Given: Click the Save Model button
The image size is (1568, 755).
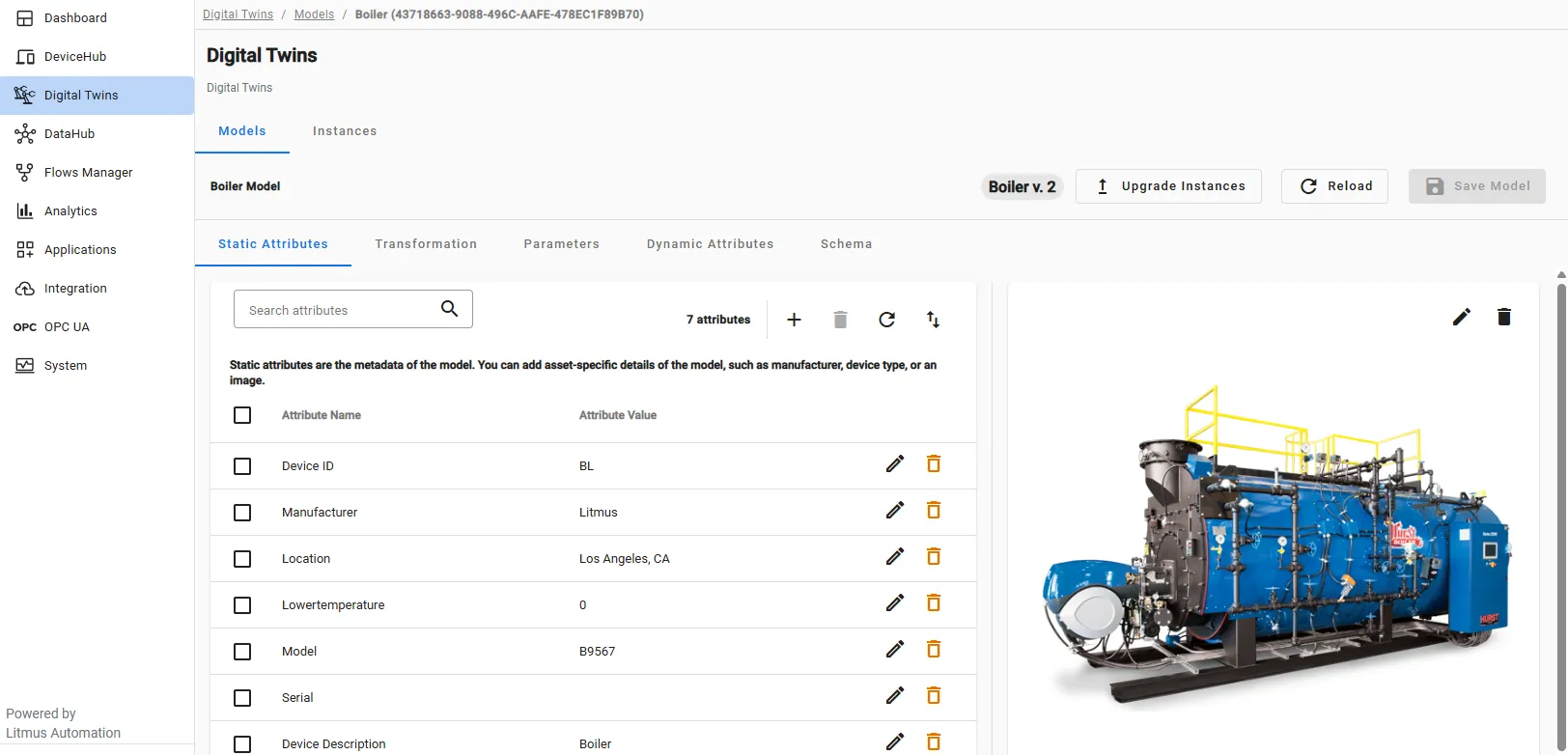Looking at the screenshot, I should tap(1477, 186).
